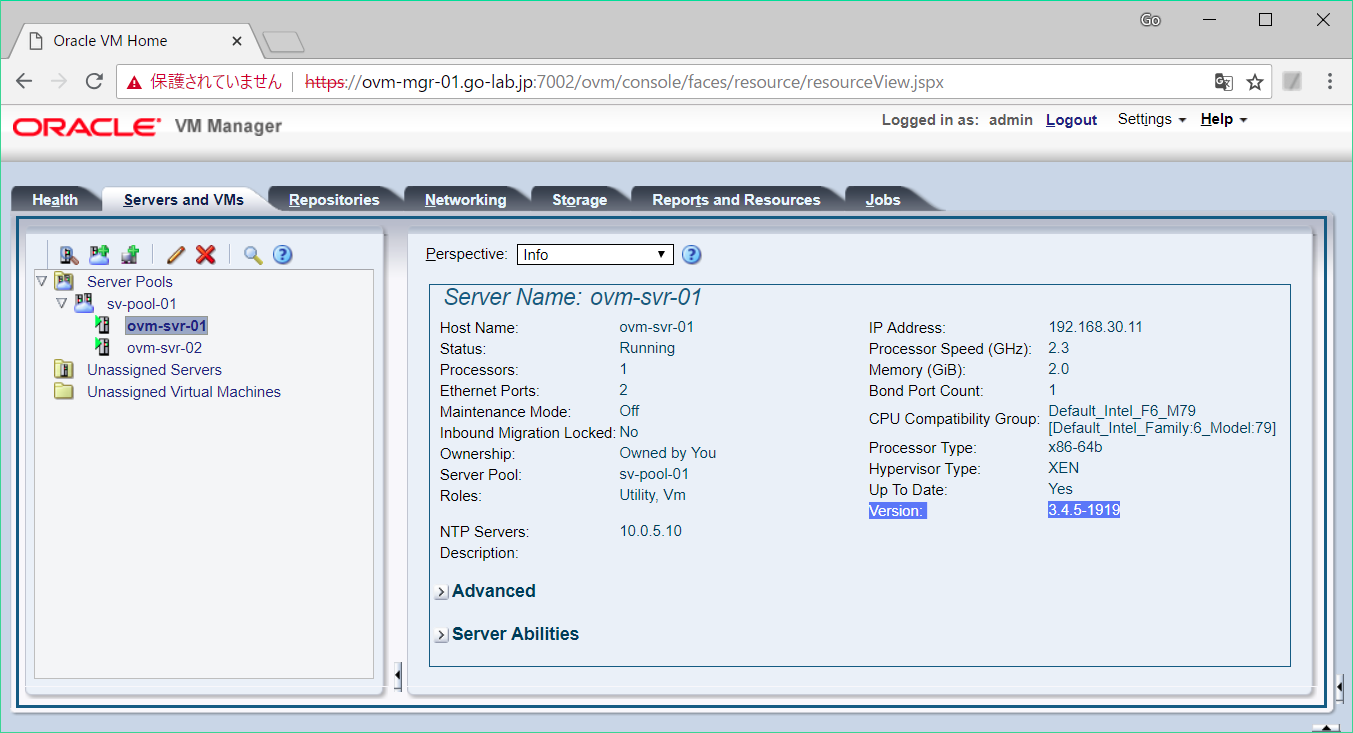Click the Status value Running
The height and width of the screenshot is (733, 1353).
pyautogui.click(x=647, y=348)
